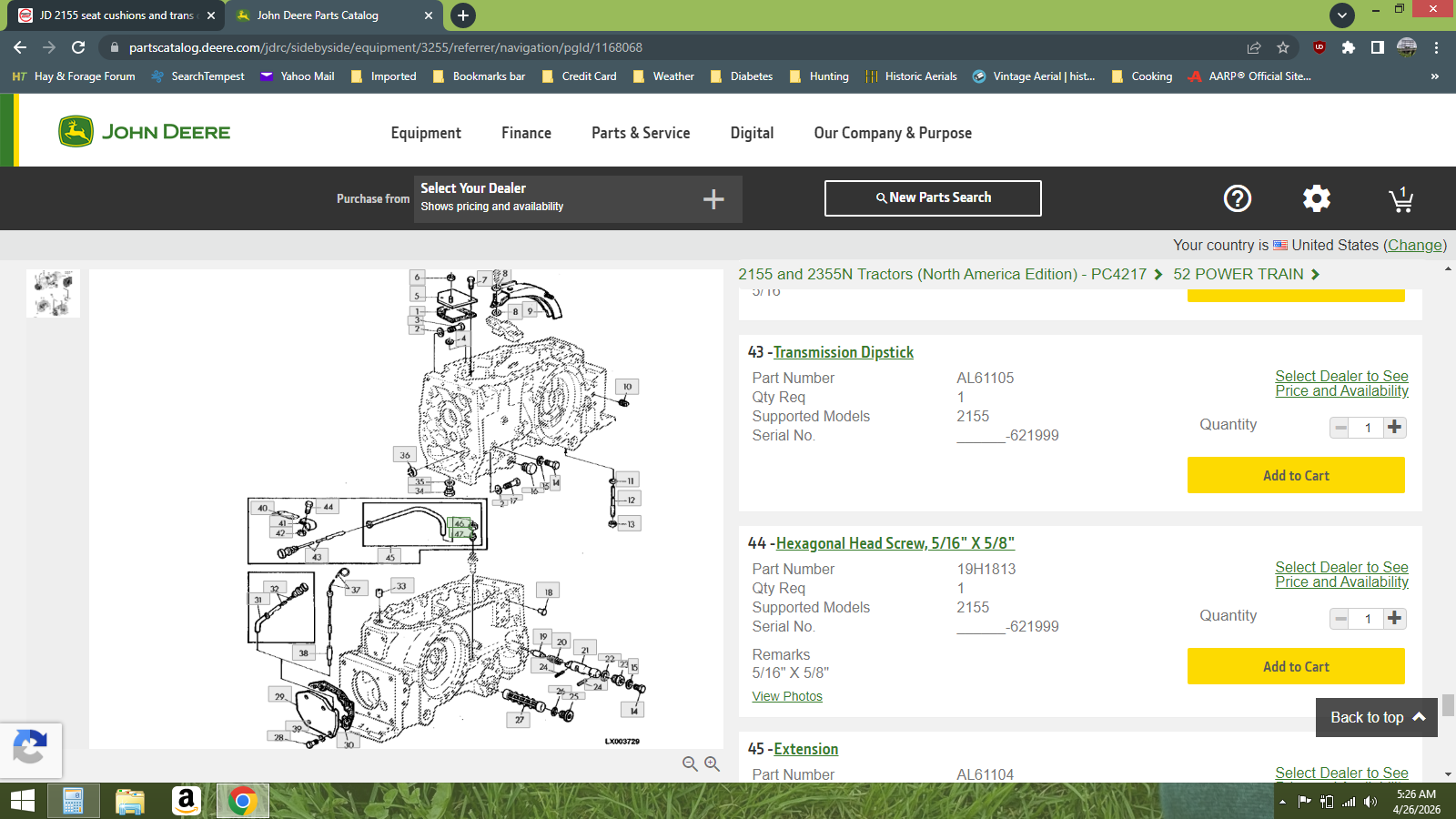Viewport: 1456px width, 819px height.
Task: Select the diagram thumbnail preview
Action: click(54, 294)
